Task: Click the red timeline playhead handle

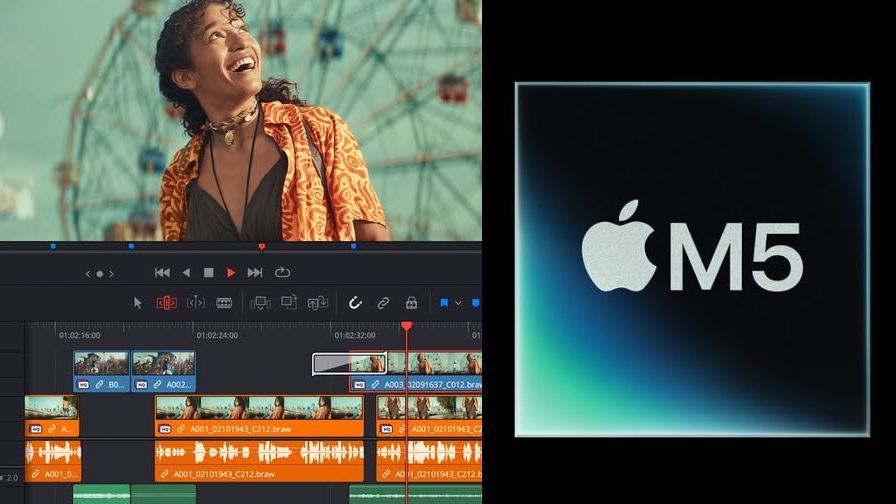Action: [406, 326]
